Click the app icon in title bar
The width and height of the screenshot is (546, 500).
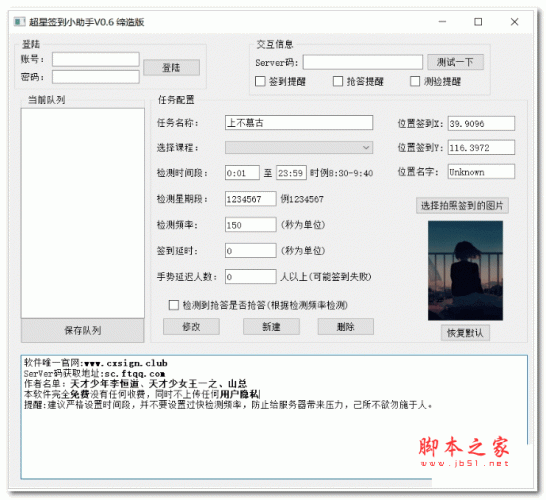[x=20, y=22]
